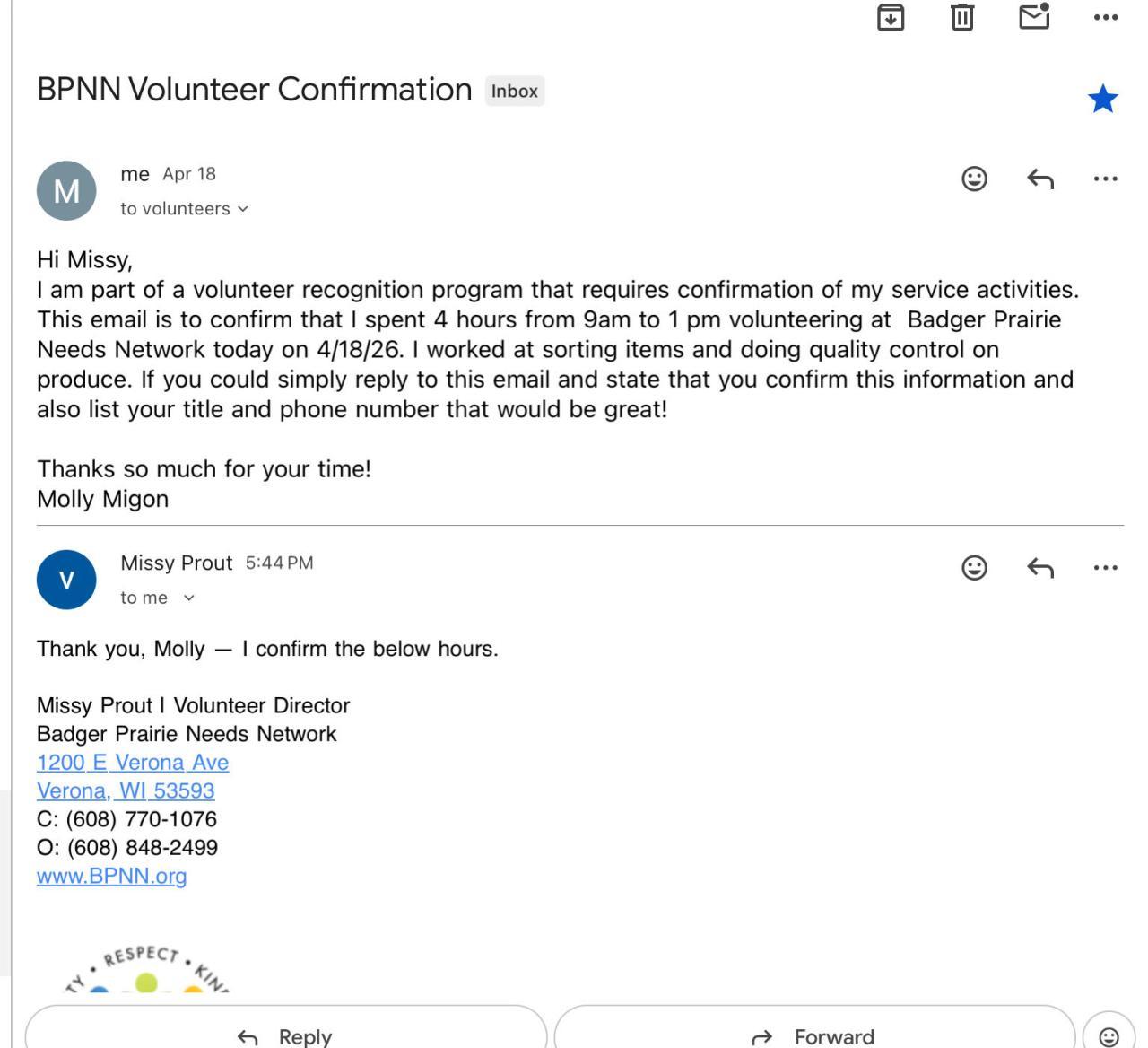Screen dimensions: 1148x1048
Task: Open more options for Missy Prout's message
Action: pos(1106,567)
